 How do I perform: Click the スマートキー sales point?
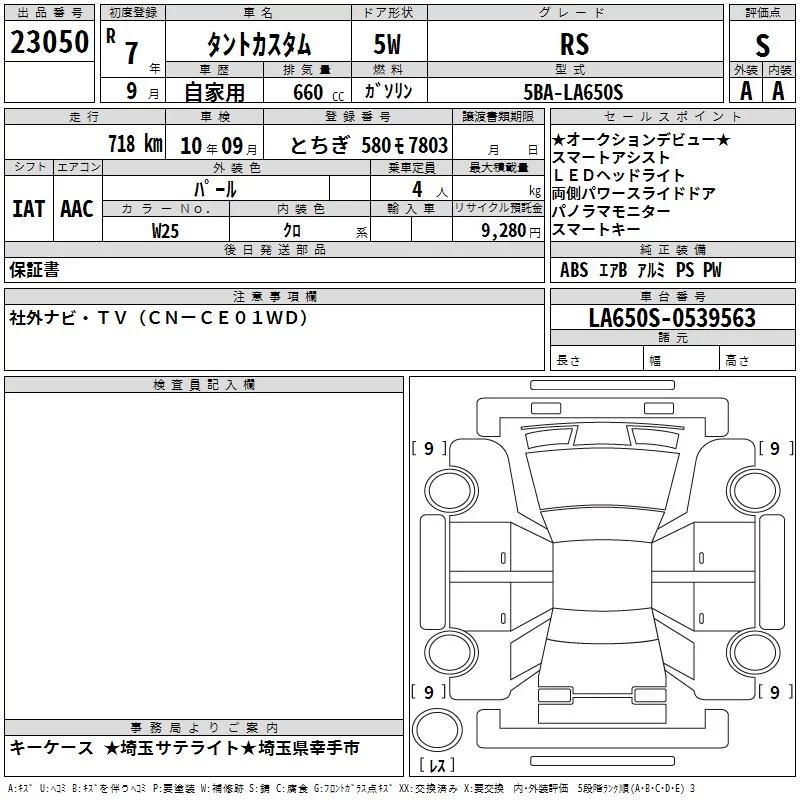coord(596,229)
